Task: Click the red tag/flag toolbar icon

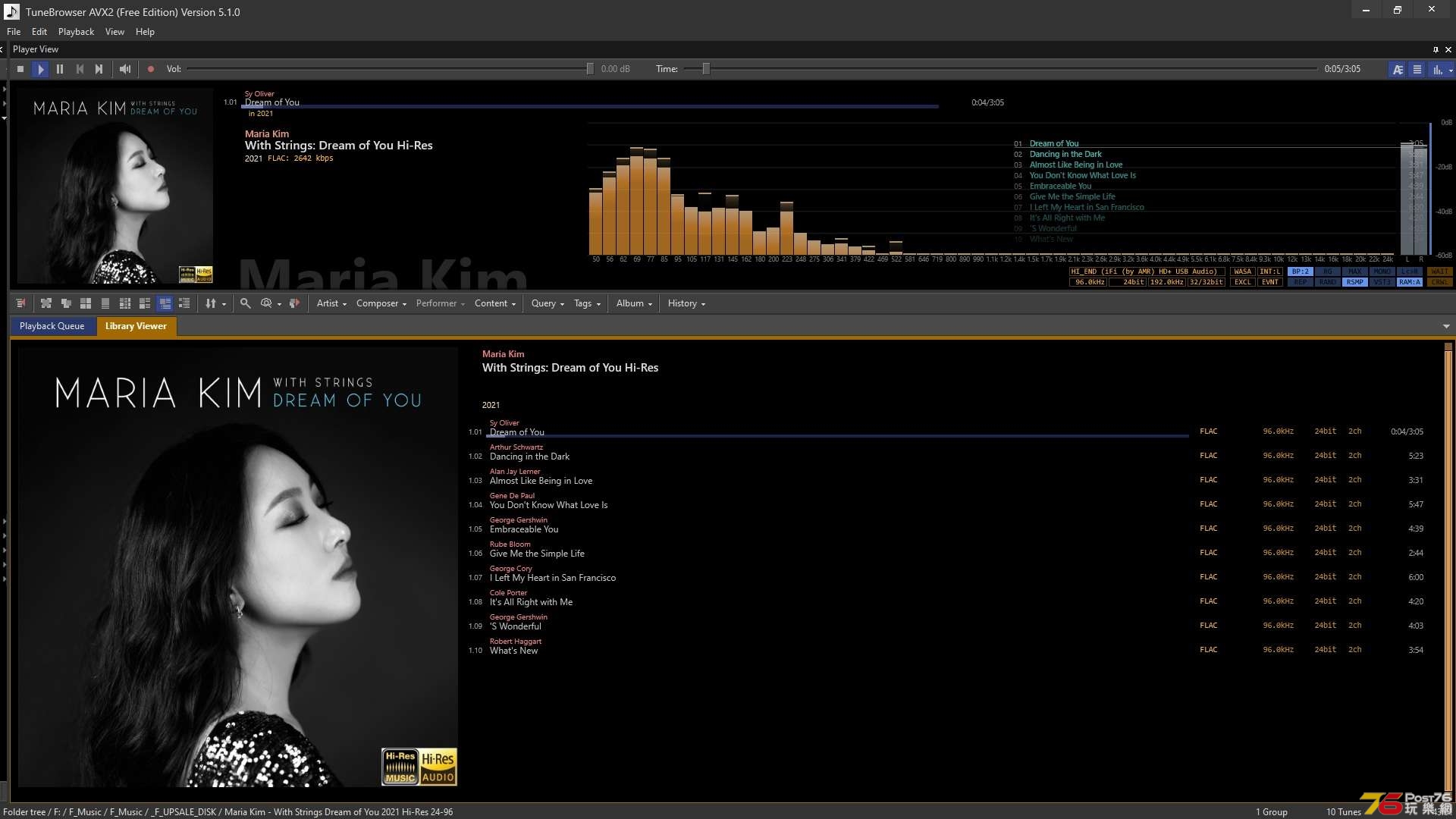Action: (x=294, y=303)
